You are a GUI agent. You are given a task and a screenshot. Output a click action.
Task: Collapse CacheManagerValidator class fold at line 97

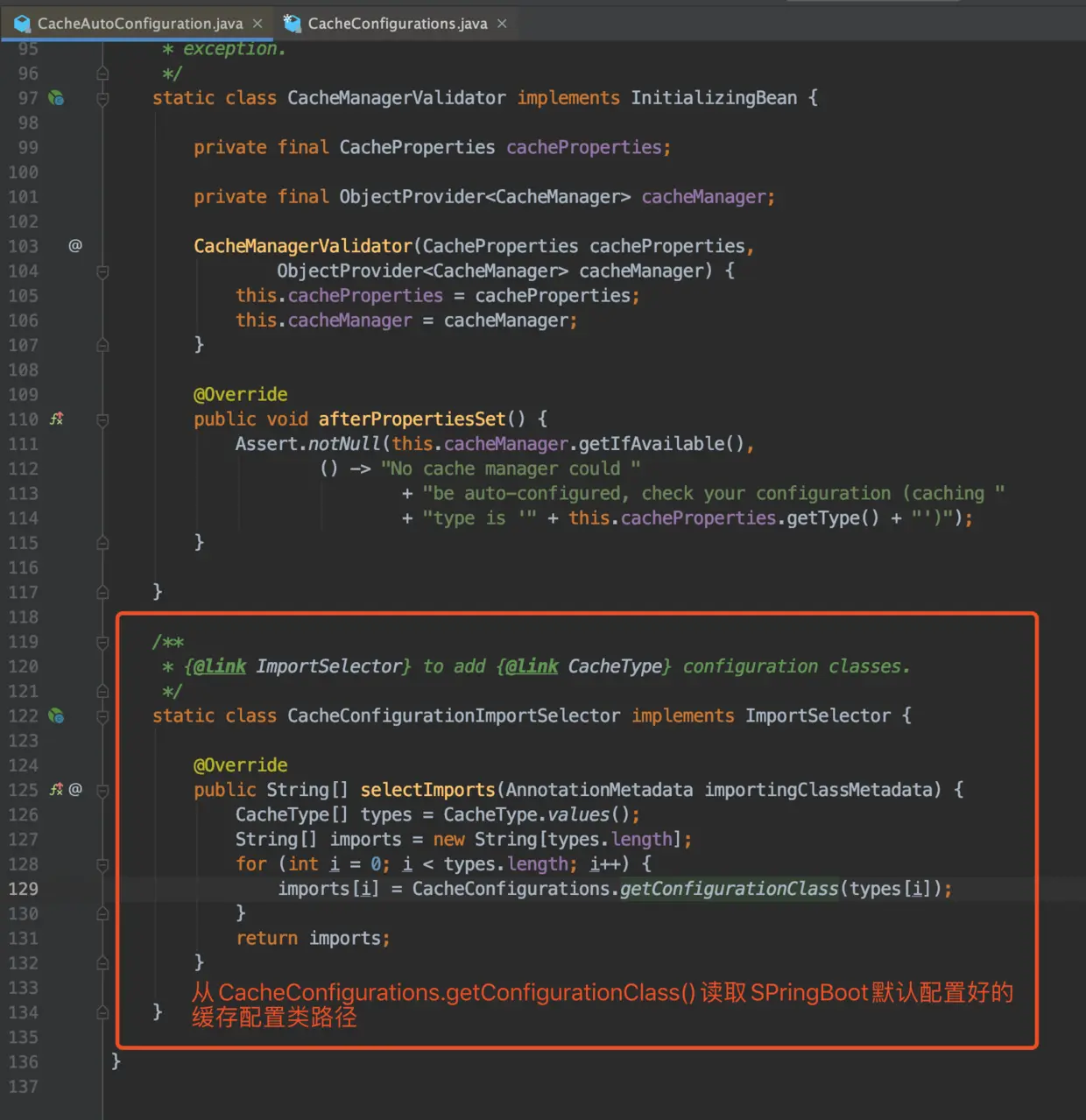(x=102, y=98)
